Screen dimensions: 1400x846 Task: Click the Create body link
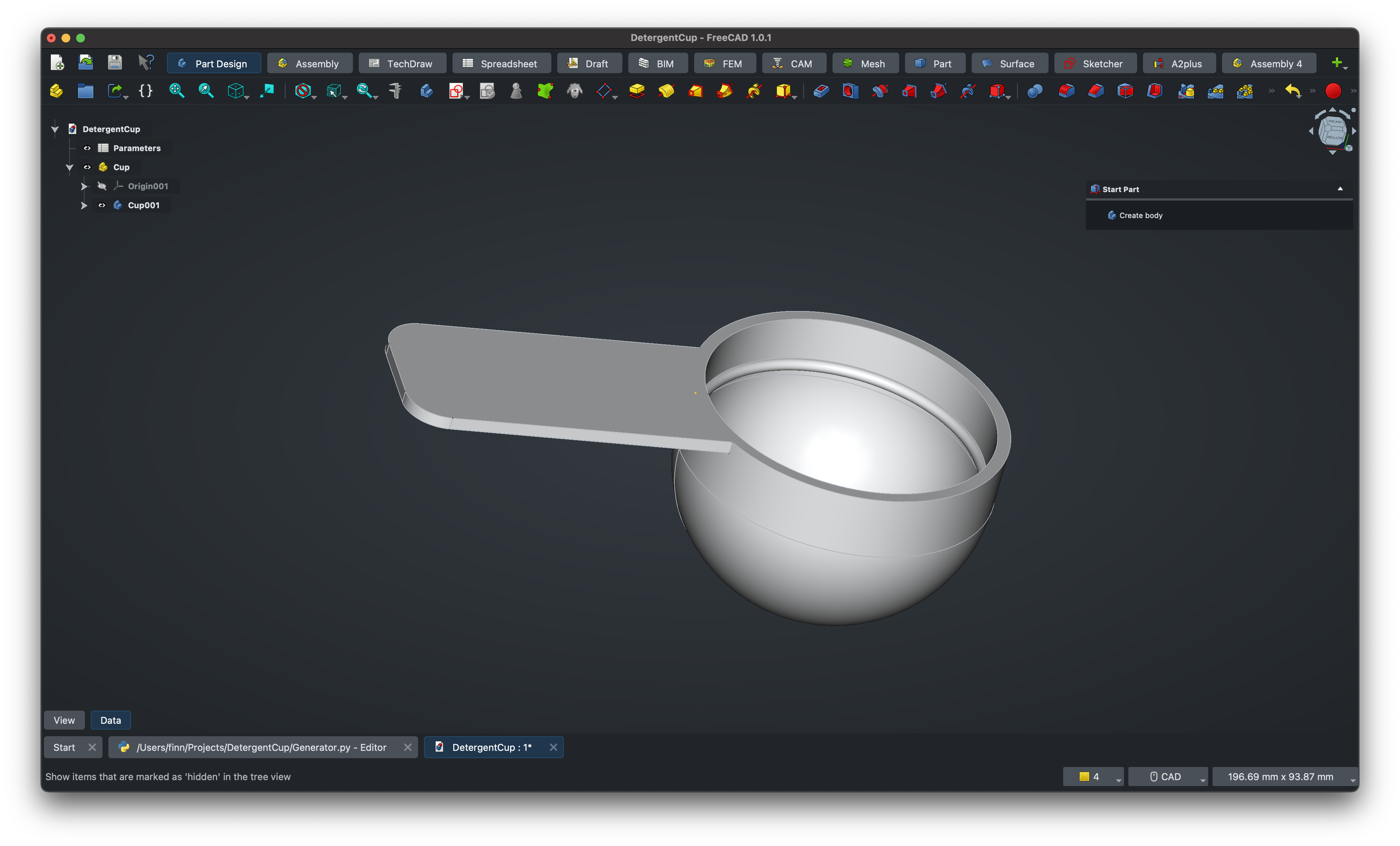tap(1140, 215)
